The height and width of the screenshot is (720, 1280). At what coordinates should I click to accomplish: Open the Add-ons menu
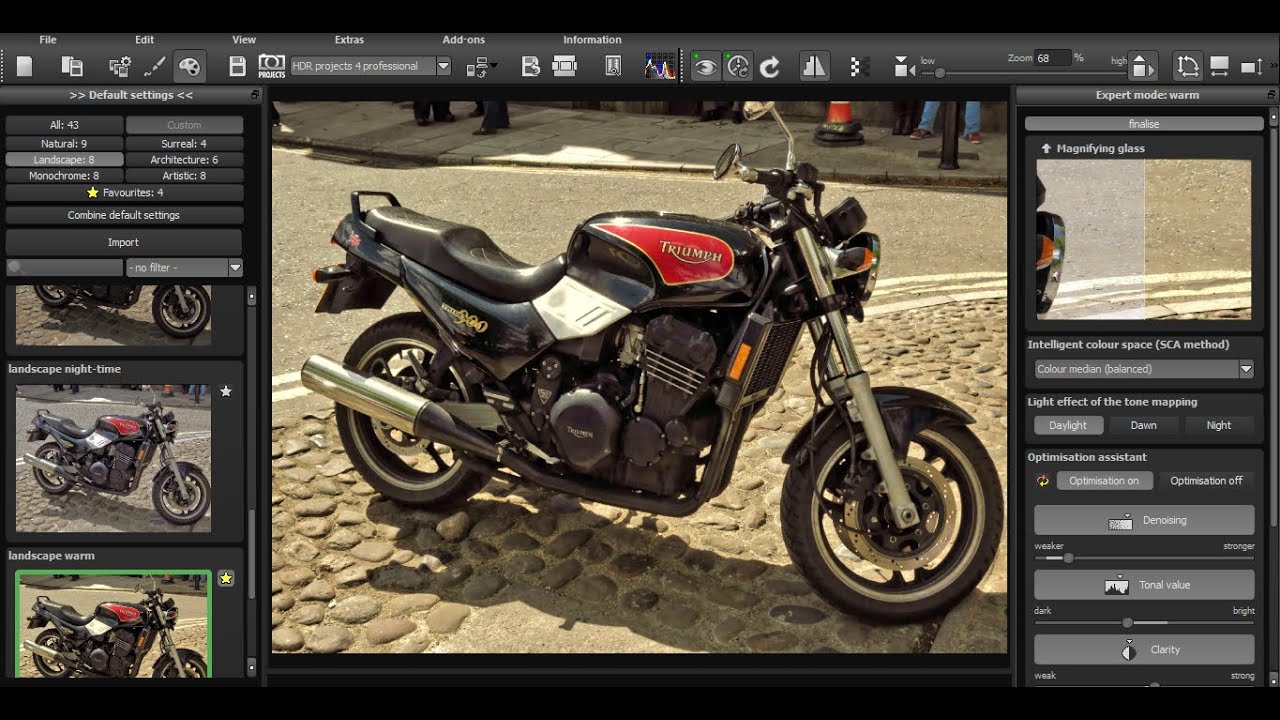[x=464, y=40]
